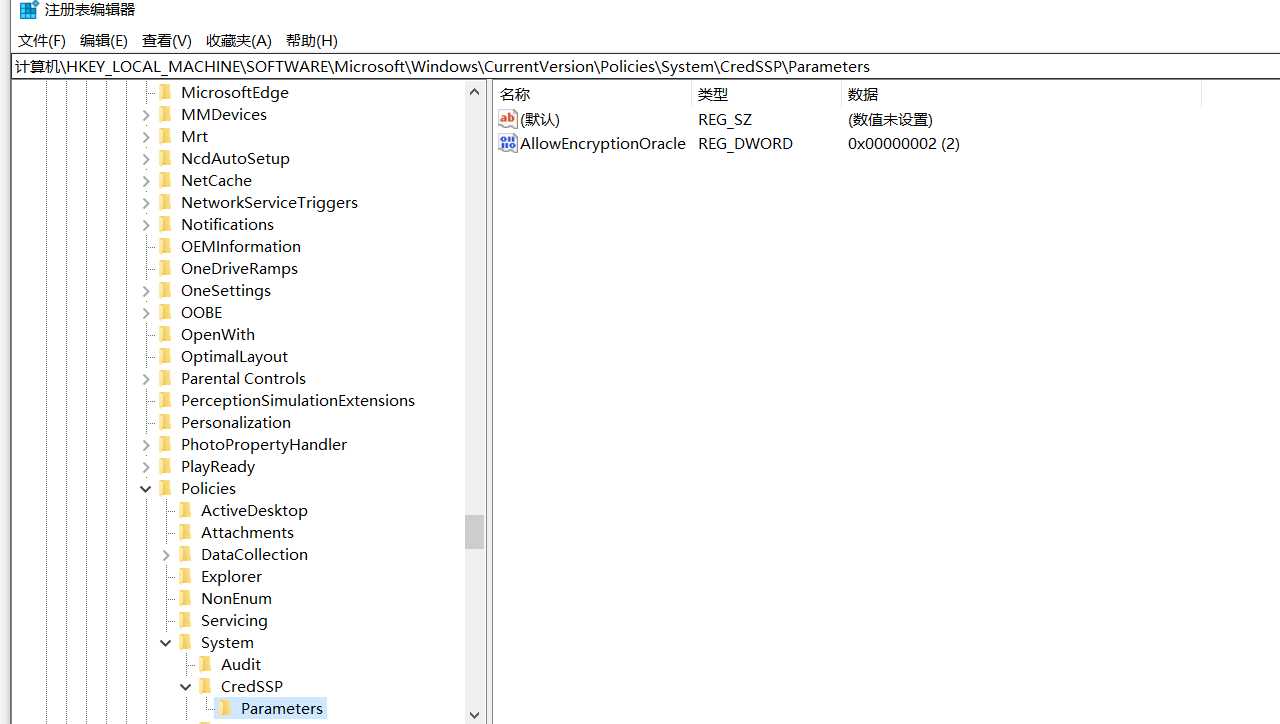Click the Attachments folder icon
Screen dimensions: 1280x724
coord(186,532)
